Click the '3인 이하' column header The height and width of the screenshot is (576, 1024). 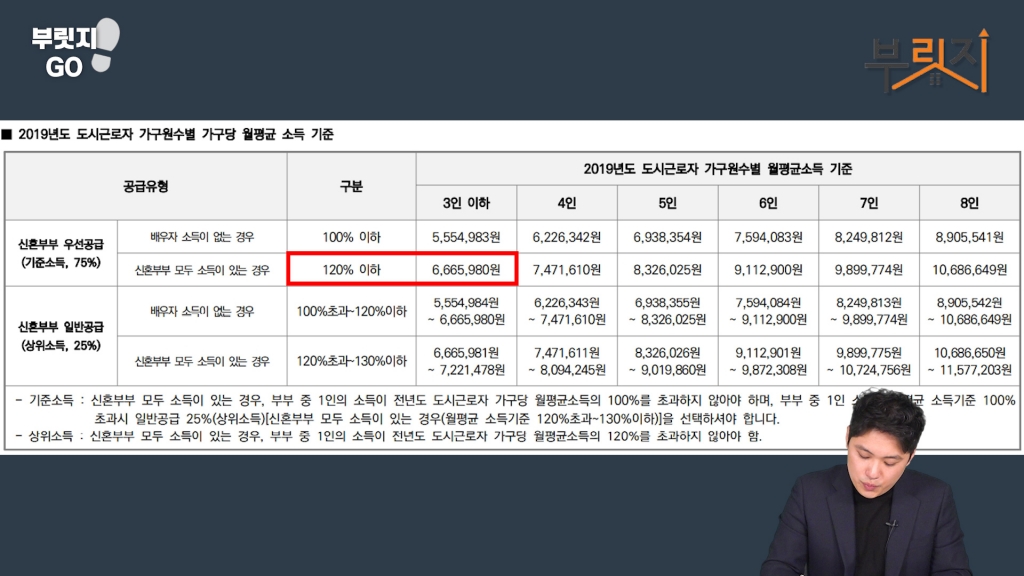pyautogui.click(x=466, y=203)
